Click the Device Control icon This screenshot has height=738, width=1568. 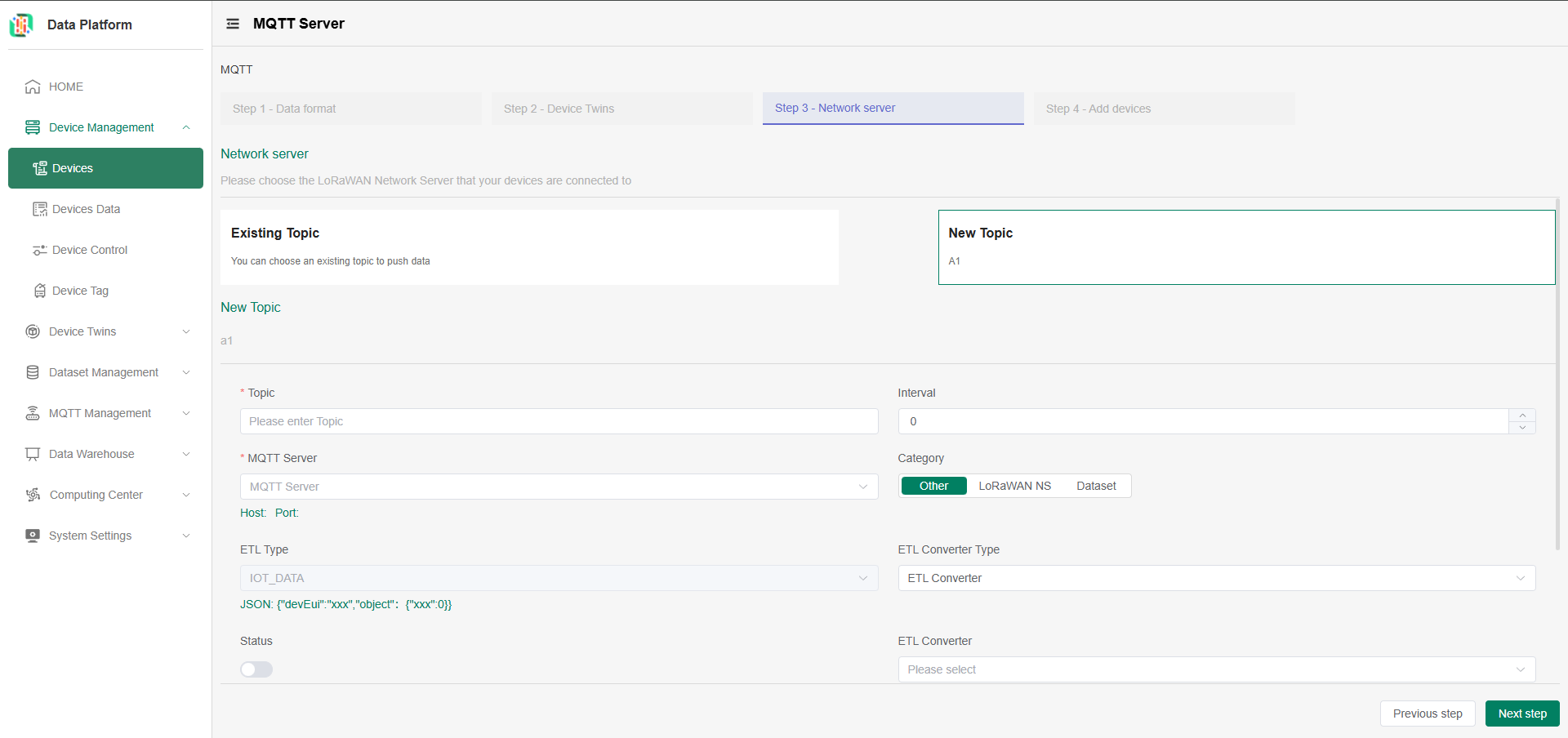point(39,250)
